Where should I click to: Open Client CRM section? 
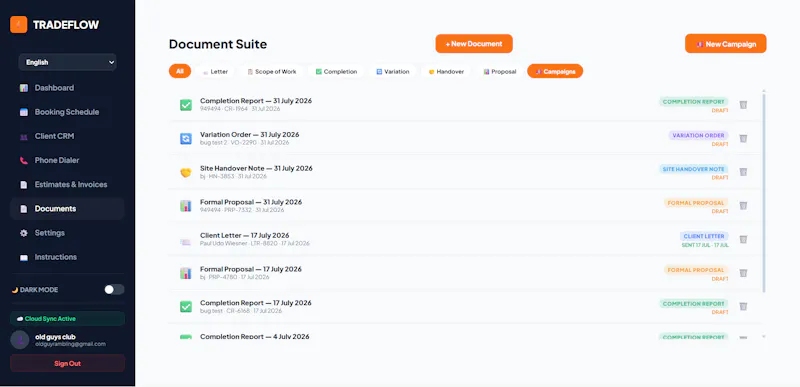[67, 136]
